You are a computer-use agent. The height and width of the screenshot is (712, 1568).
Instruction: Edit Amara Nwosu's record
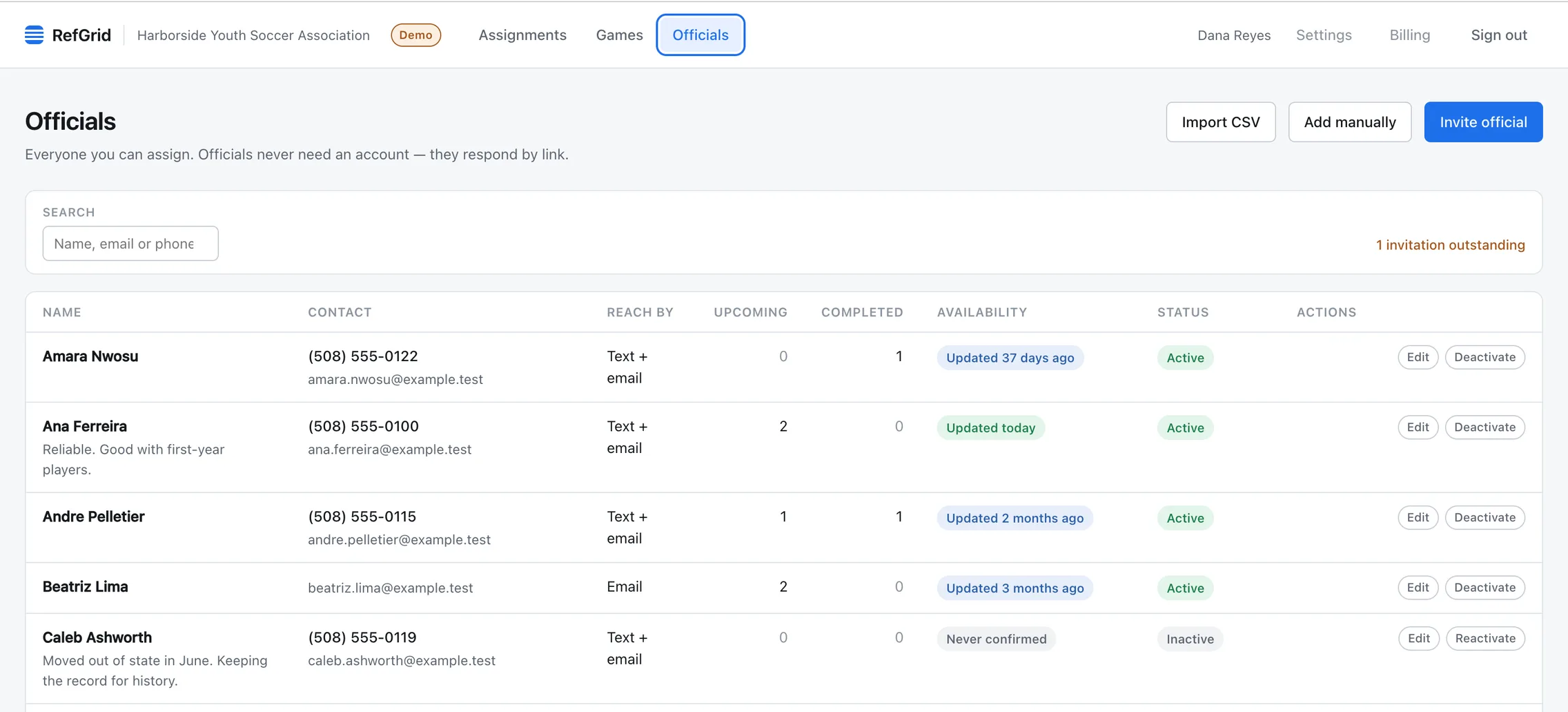coord(1418,357)
